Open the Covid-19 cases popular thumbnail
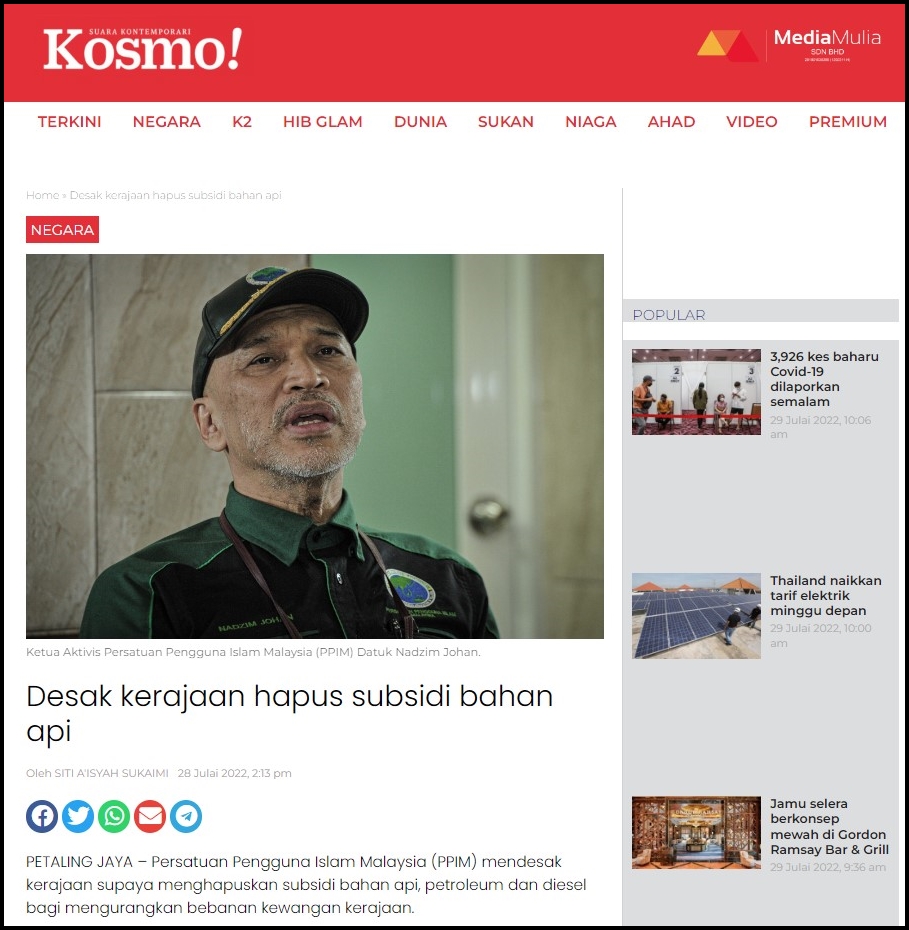This screenshot has height=930, width=909. (x=696, y=391)
